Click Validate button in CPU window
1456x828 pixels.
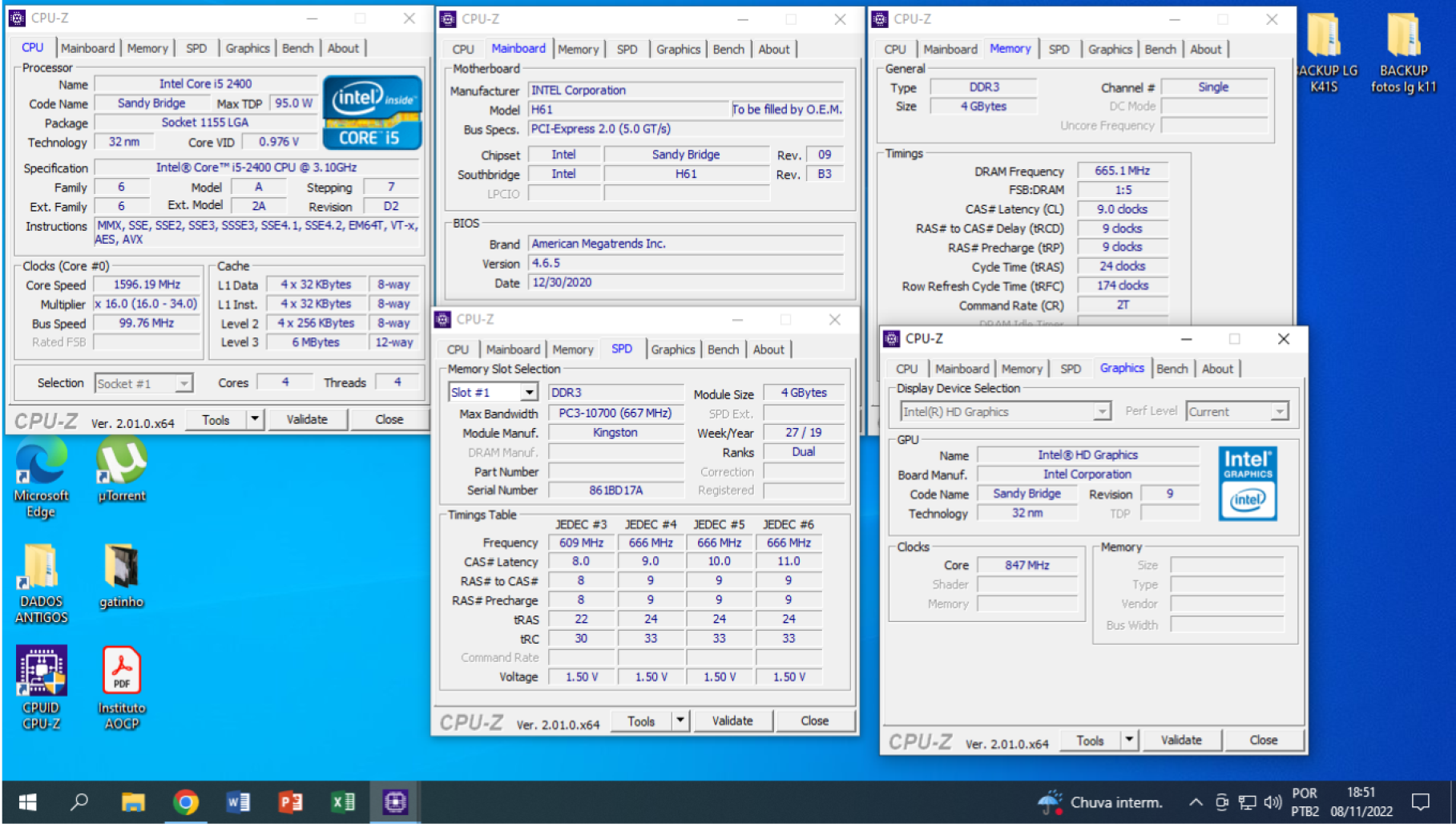pos(307,419)
